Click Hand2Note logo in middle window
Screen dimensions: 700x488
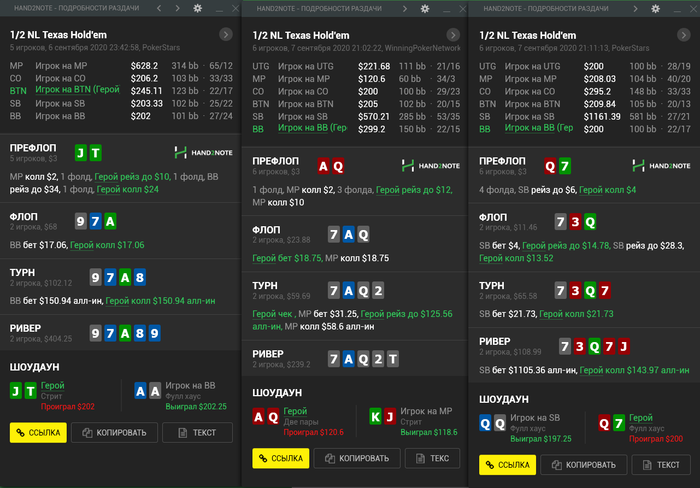[x=431, y=166]
